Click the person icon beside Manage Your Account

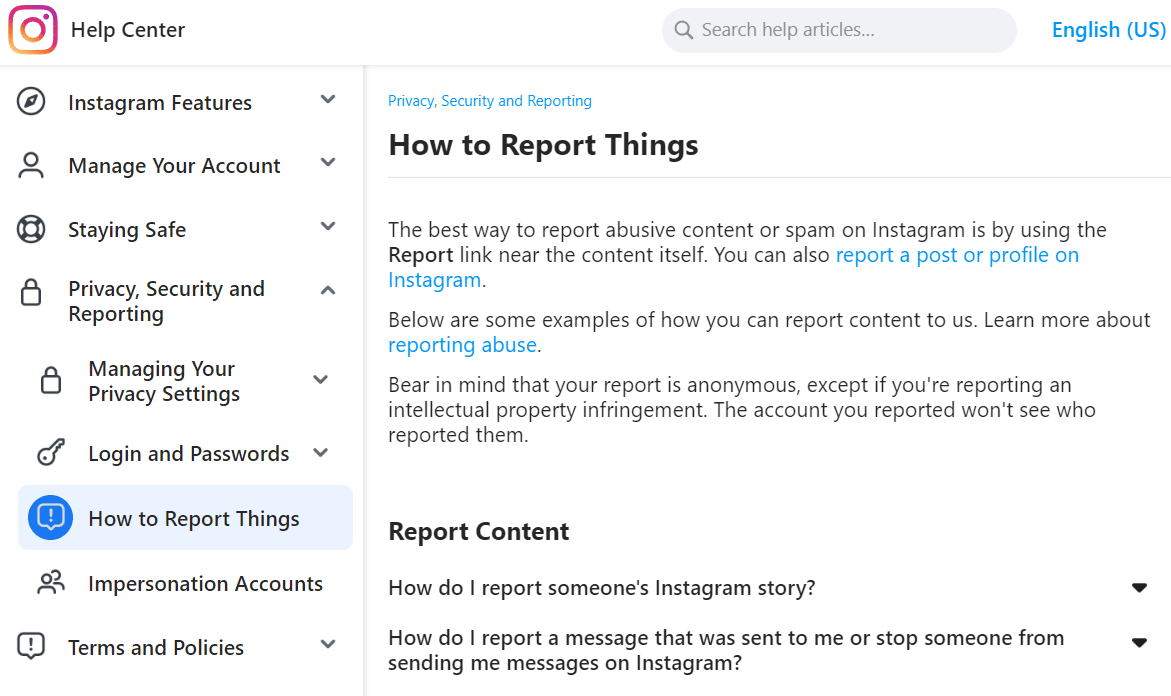point(31,165)
